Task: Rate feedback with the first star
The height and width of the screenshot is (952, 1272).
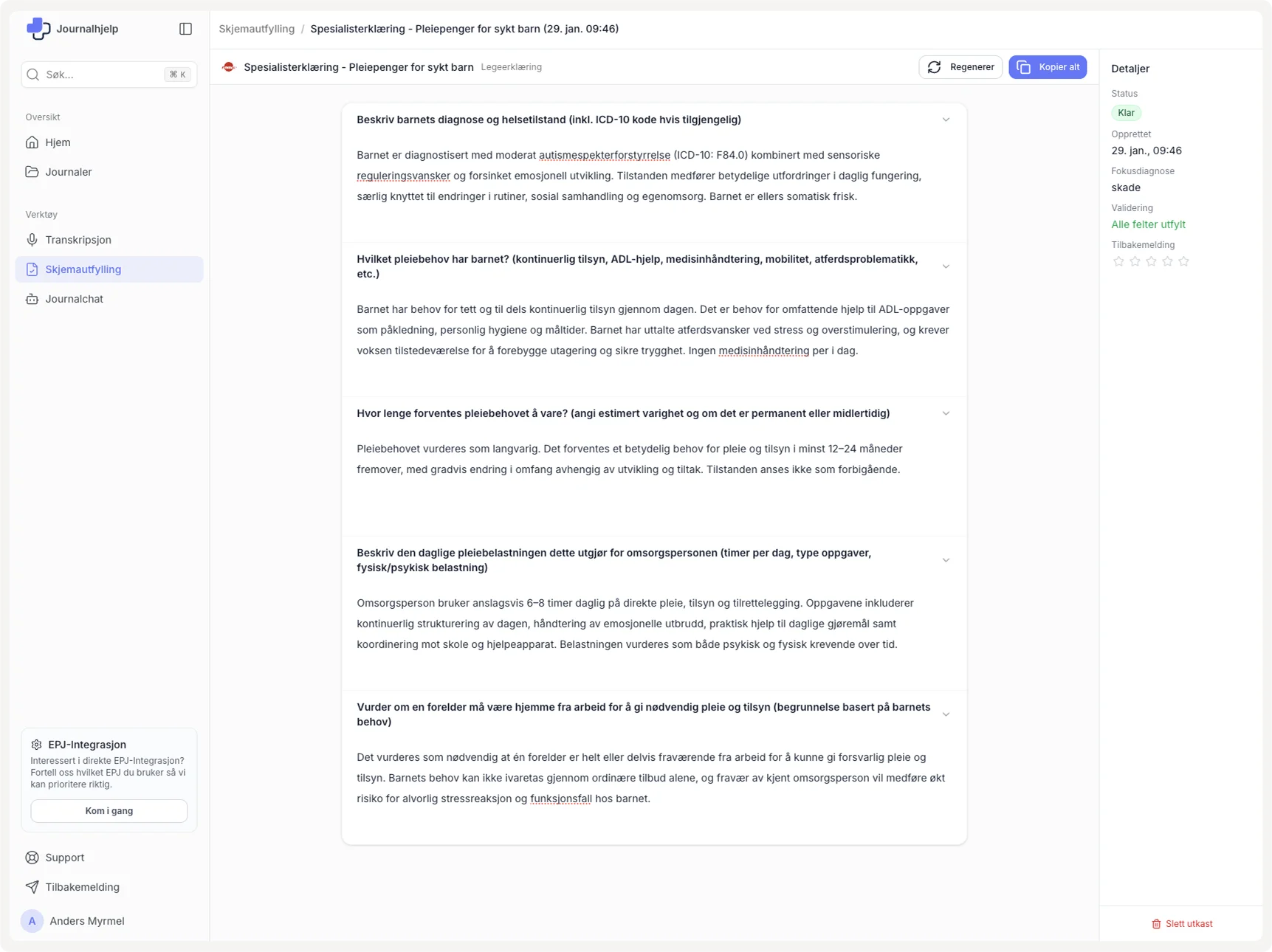Action: coord(1118,261)
